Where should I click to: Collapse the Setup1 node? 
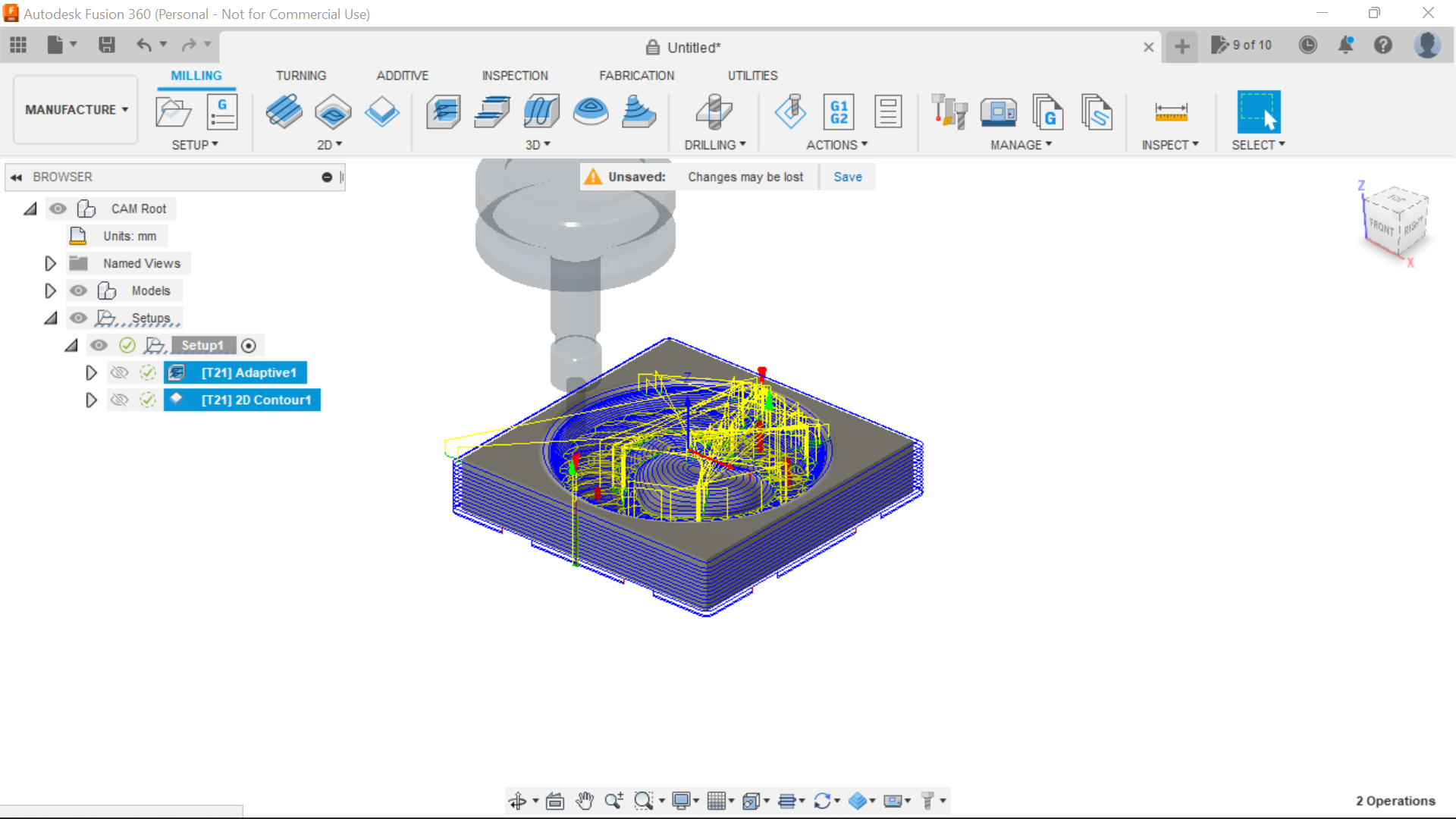(x=71, y=346)
